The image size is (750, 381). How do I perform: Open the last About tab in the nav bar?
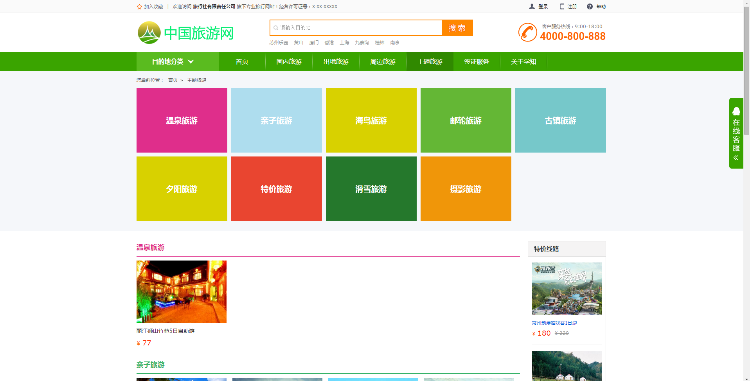tap(523, 62)
